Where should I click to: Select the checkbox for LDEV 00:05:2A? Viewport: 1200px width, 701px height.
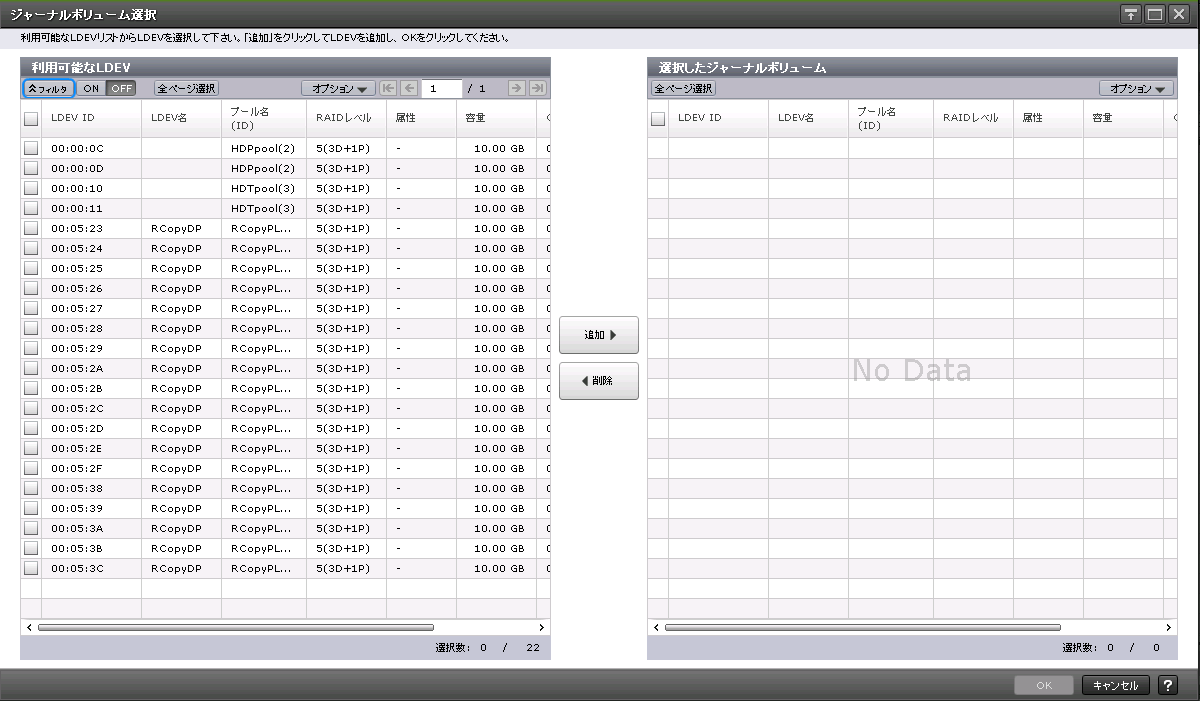[x=31, y=368]
